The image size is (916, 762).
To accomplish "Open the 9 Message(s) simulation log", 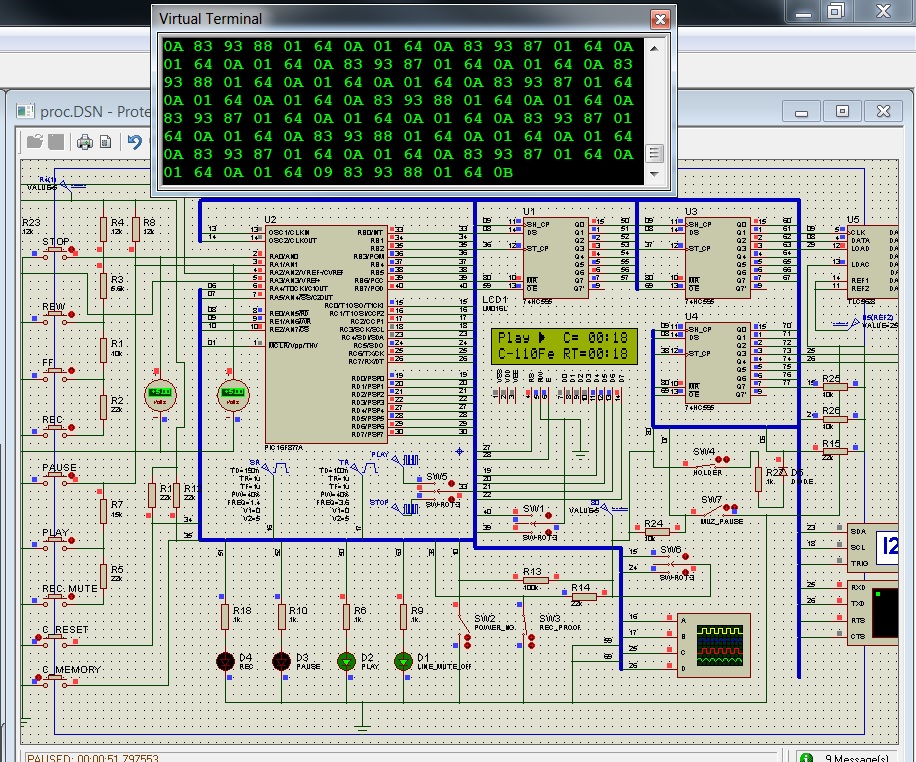I will pos(856,757).
